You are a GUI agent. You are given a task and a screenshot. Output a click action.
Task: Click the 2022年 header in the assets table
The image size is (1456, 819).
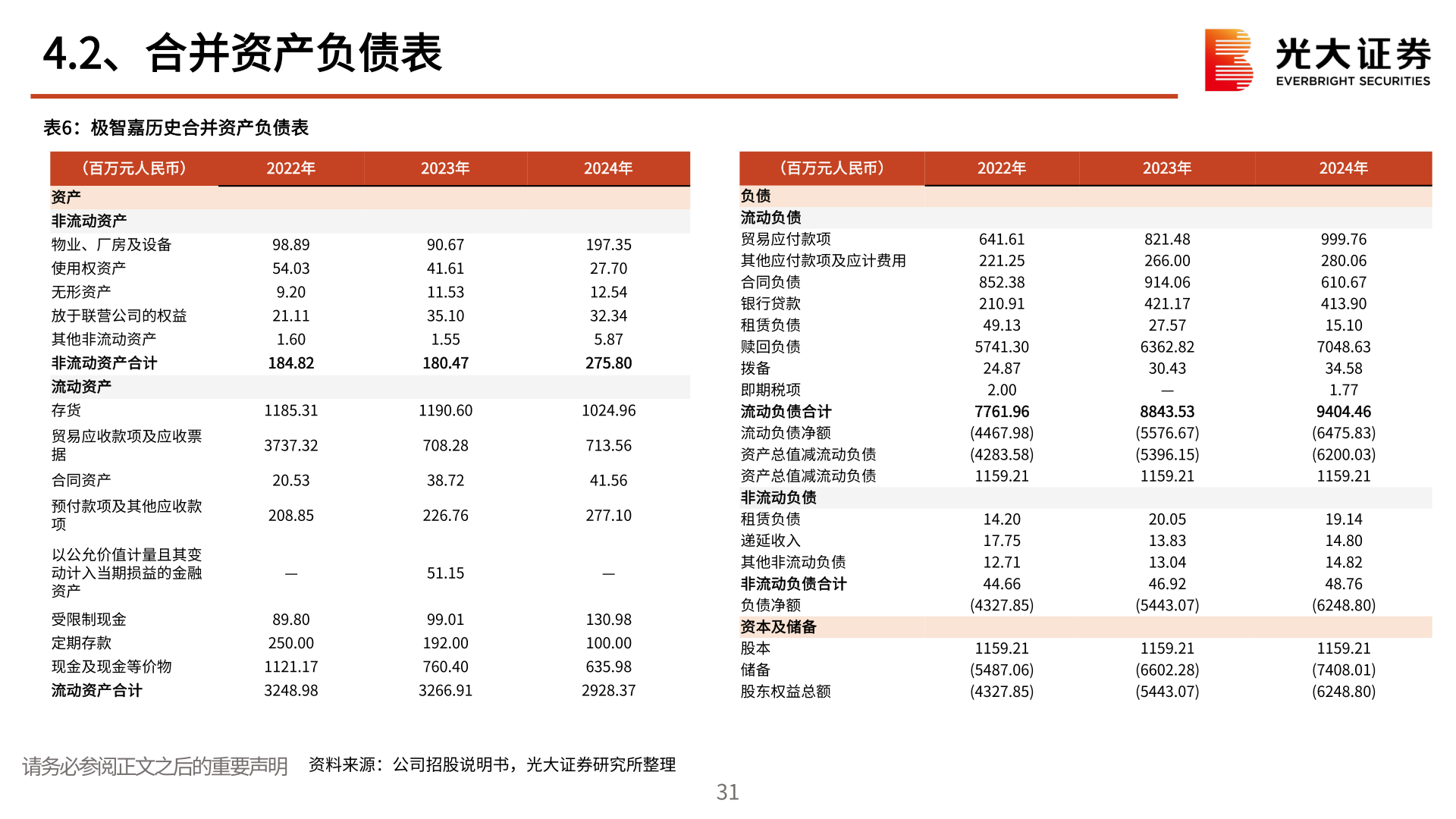click(x=291, y=168)
